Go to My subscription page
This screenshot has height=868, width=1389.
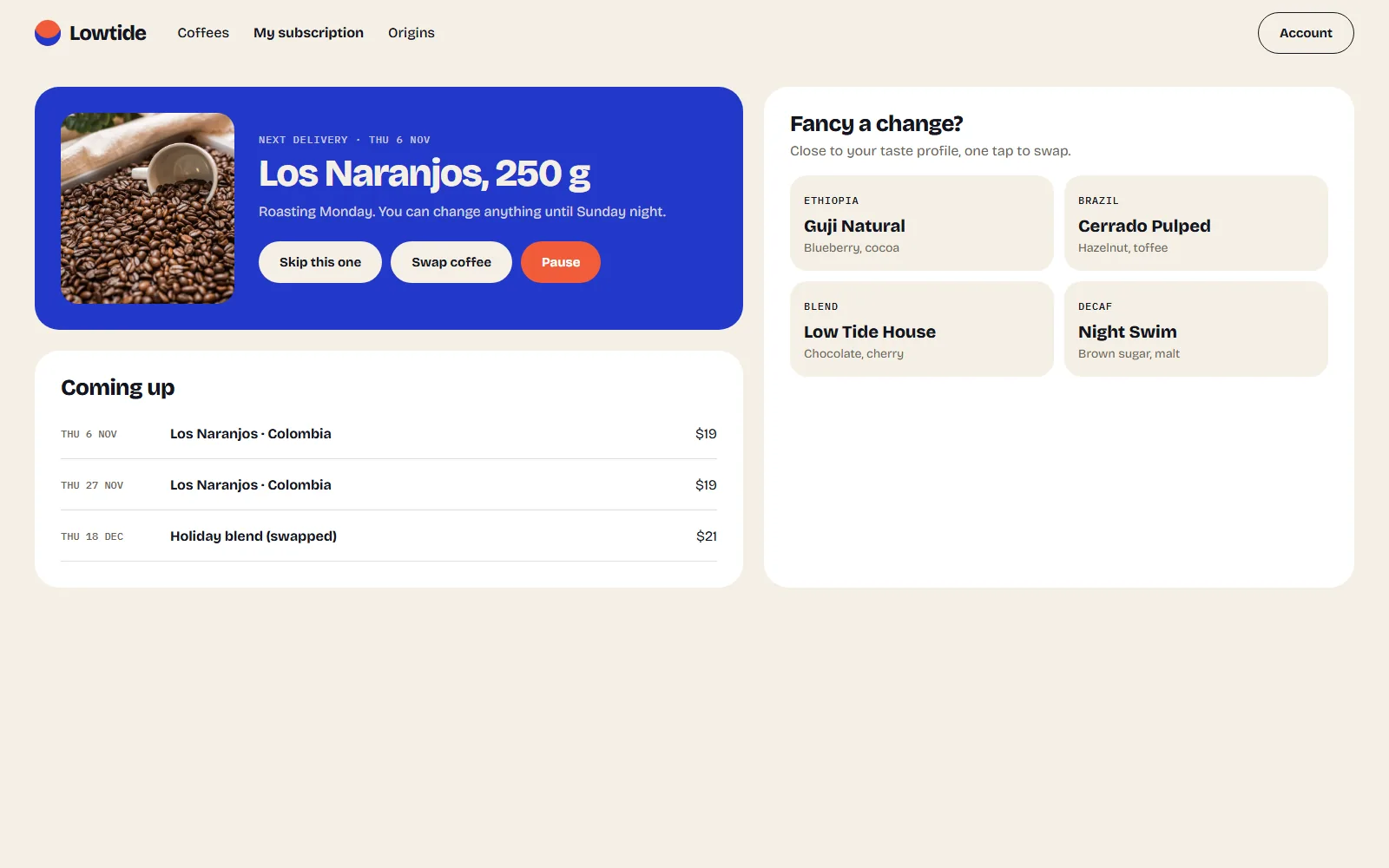click(x=308, y=33)
